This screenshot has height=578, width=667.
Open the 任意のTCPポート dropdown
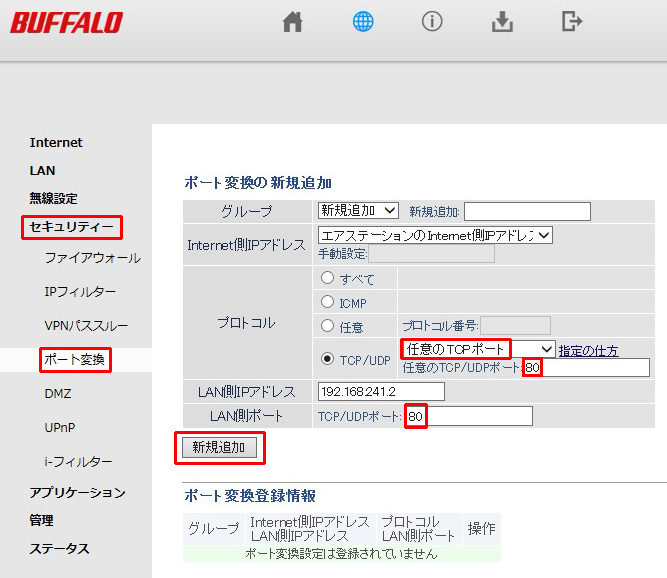point(477,349)
